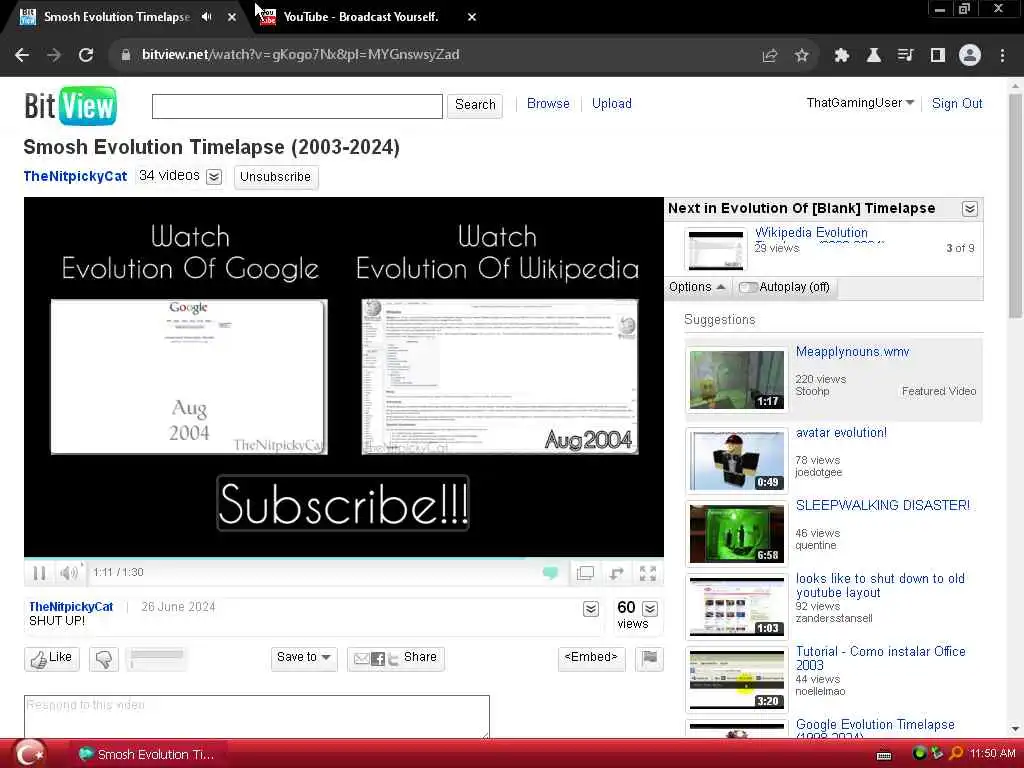The image size is (1024, 768).
Task: Click the Sign Out link
Action: coord(957,103)
